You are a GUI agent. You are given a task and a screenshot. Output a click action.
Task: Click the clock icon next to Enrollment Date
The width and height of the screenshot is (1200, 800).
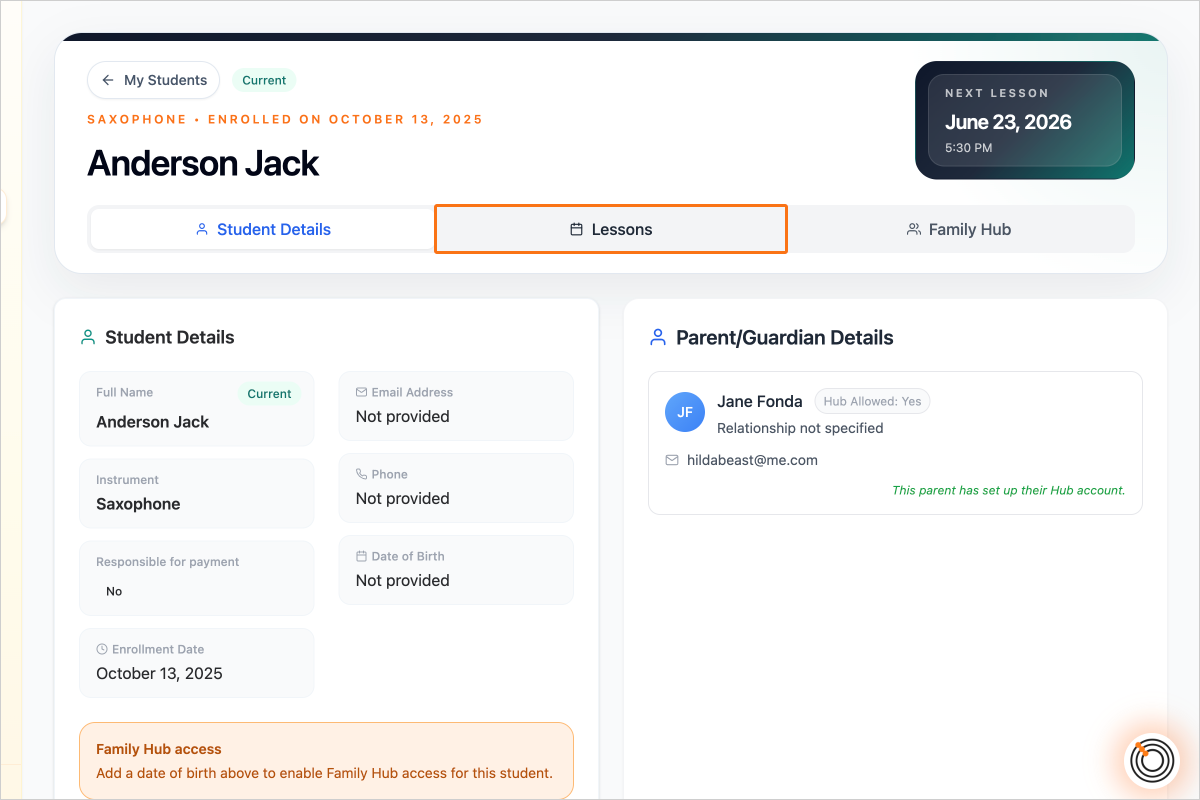(102, 649)
